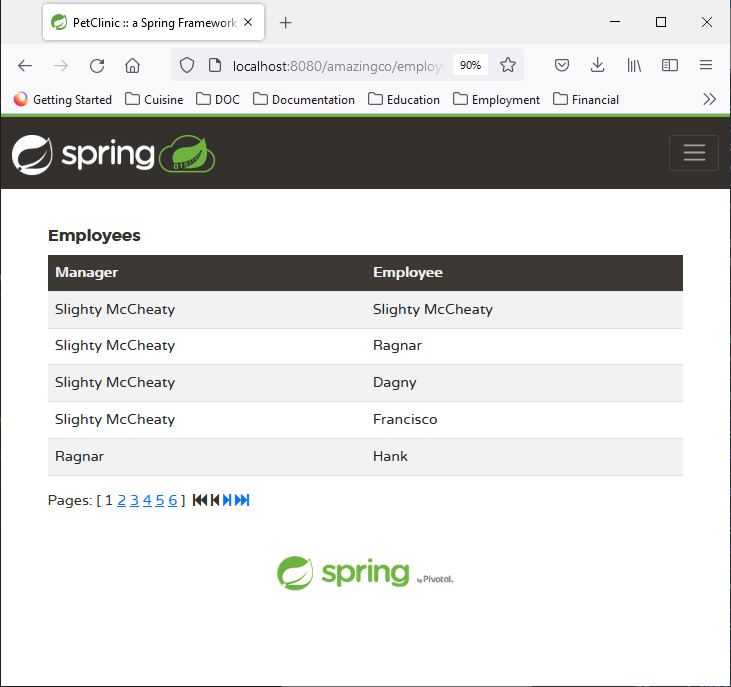Screen dimensions: 731x687
Task: Click the browser forward arrow
Action: [x=61, y=66]
